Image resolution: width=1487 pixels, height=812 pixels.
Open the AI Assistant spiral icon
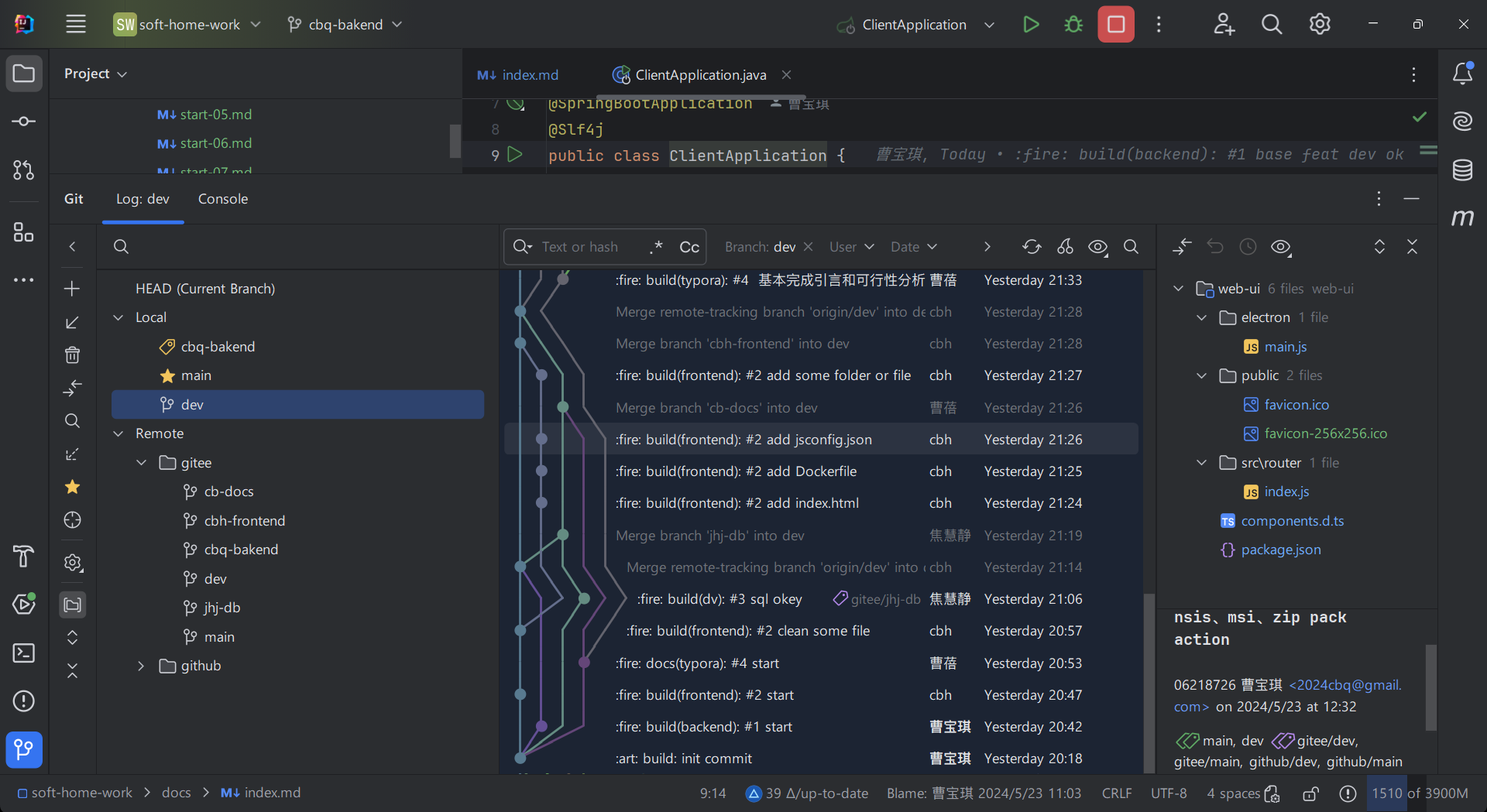click(x=1462, y=122)
